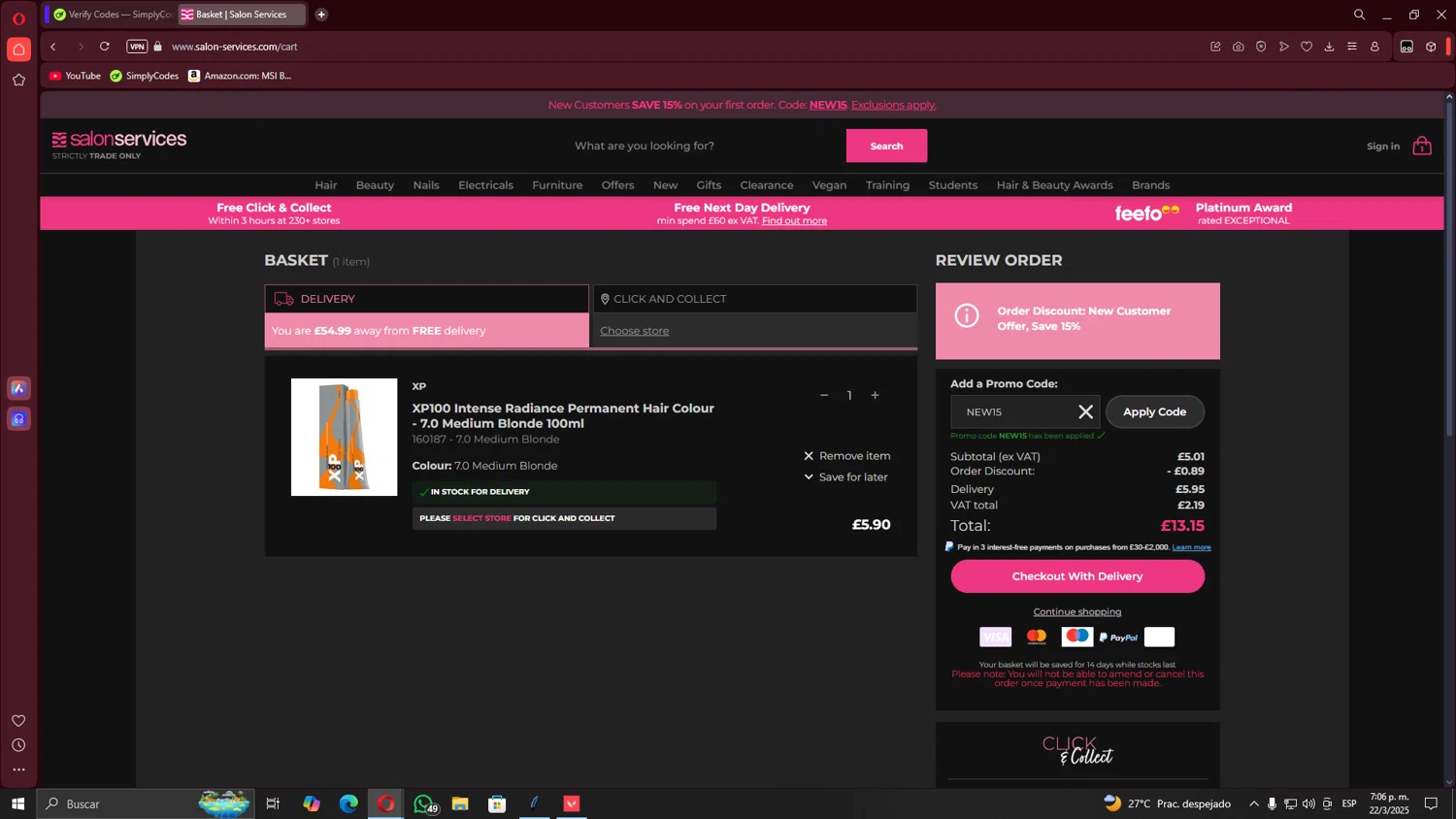1456x819 pixels.
Task: Open the new tab plus button
Action: tap(321, 15)
